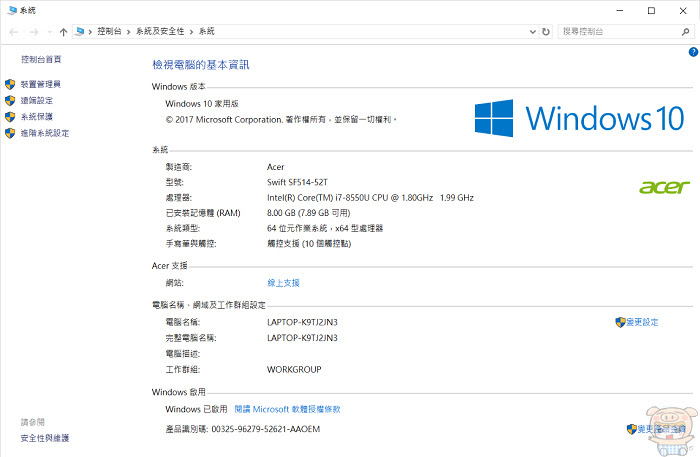Viewport: 700px width, 457px height.
Task: Click the Intel Core i7-8550U processor text
Action: 370,198
